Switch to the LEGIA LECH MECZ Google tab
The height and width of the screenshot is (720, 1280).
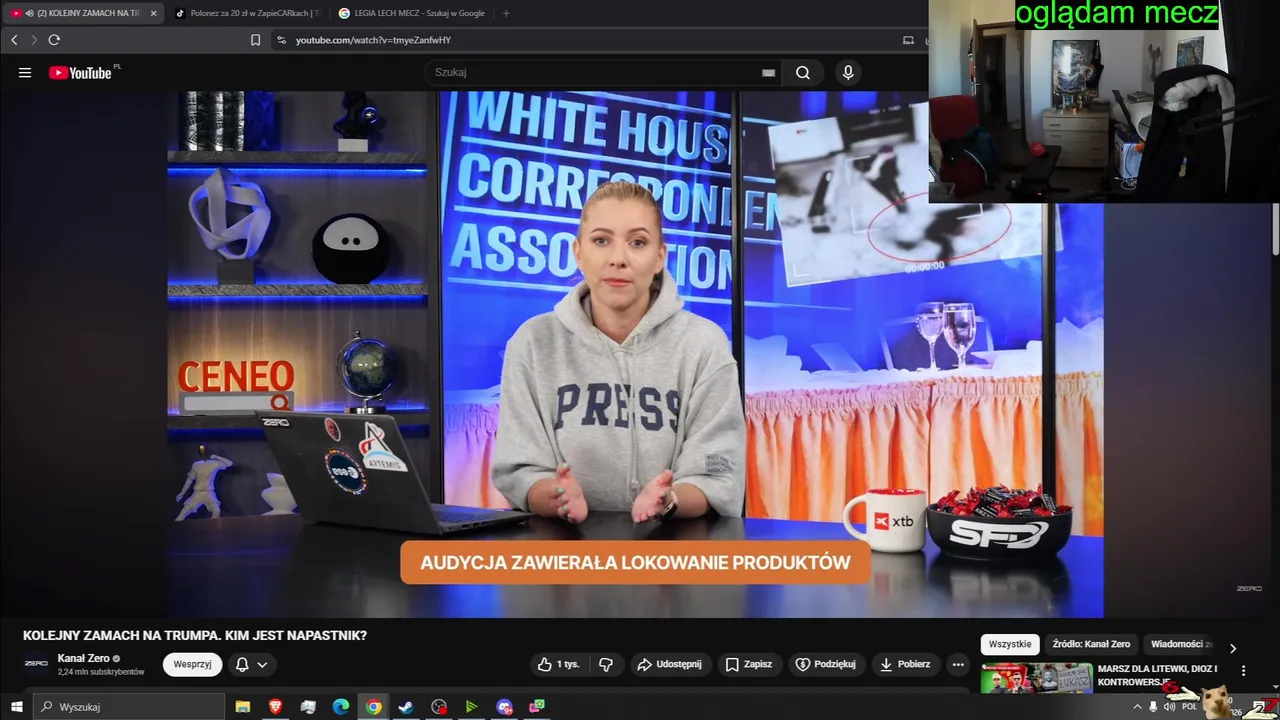click(x=411, y=13)
